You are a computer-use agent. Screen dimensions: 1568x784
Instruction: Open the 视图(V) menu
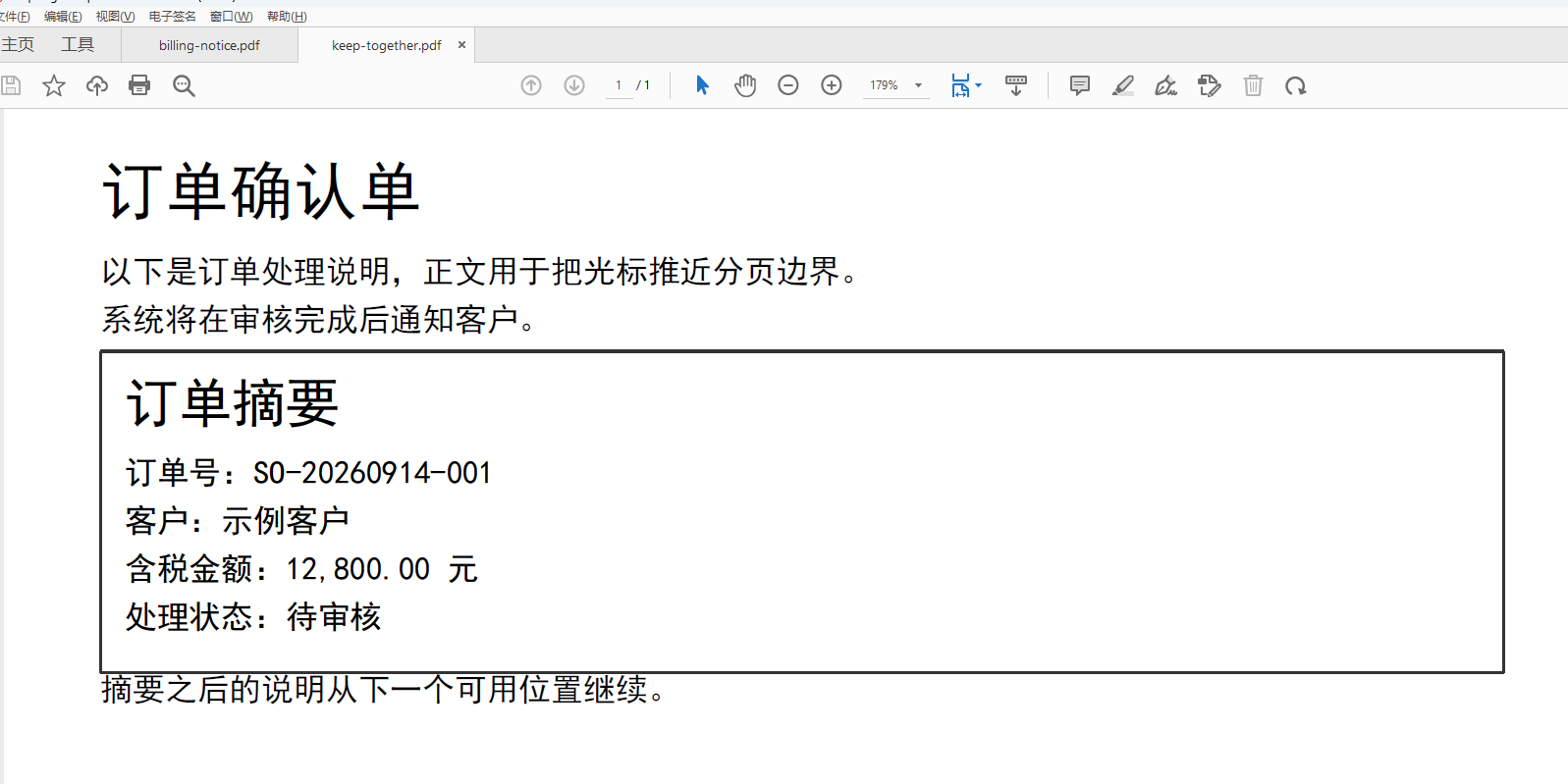(115, 17)
